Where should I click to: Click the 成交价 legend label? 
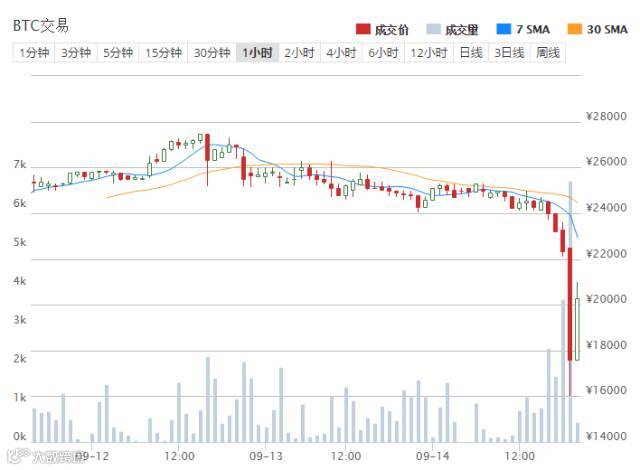(391, 29)
